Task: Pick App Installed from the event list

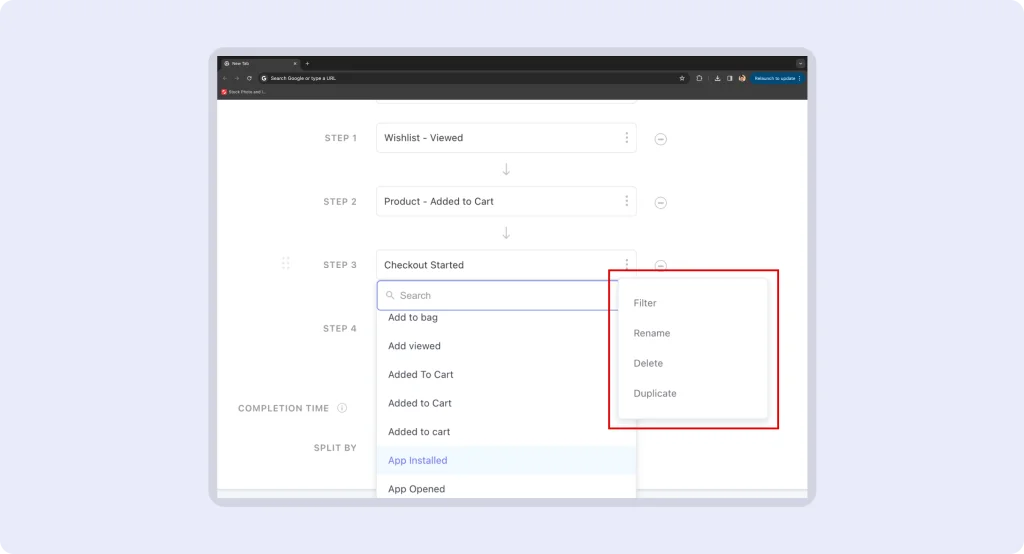Action: (x=418, y=461)
